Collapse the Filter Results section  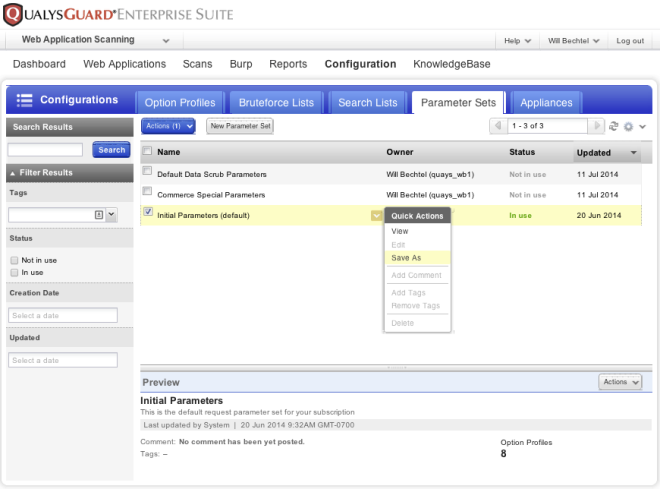point(13,173)
